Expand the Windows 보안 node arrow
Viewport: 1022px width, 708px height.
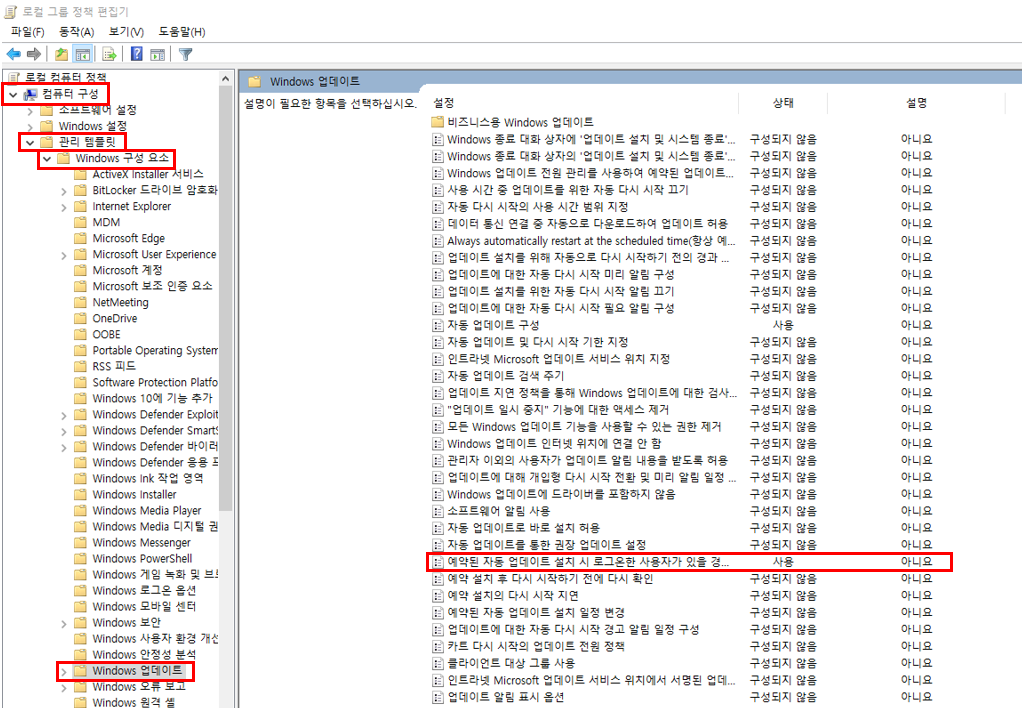(63, 623)
